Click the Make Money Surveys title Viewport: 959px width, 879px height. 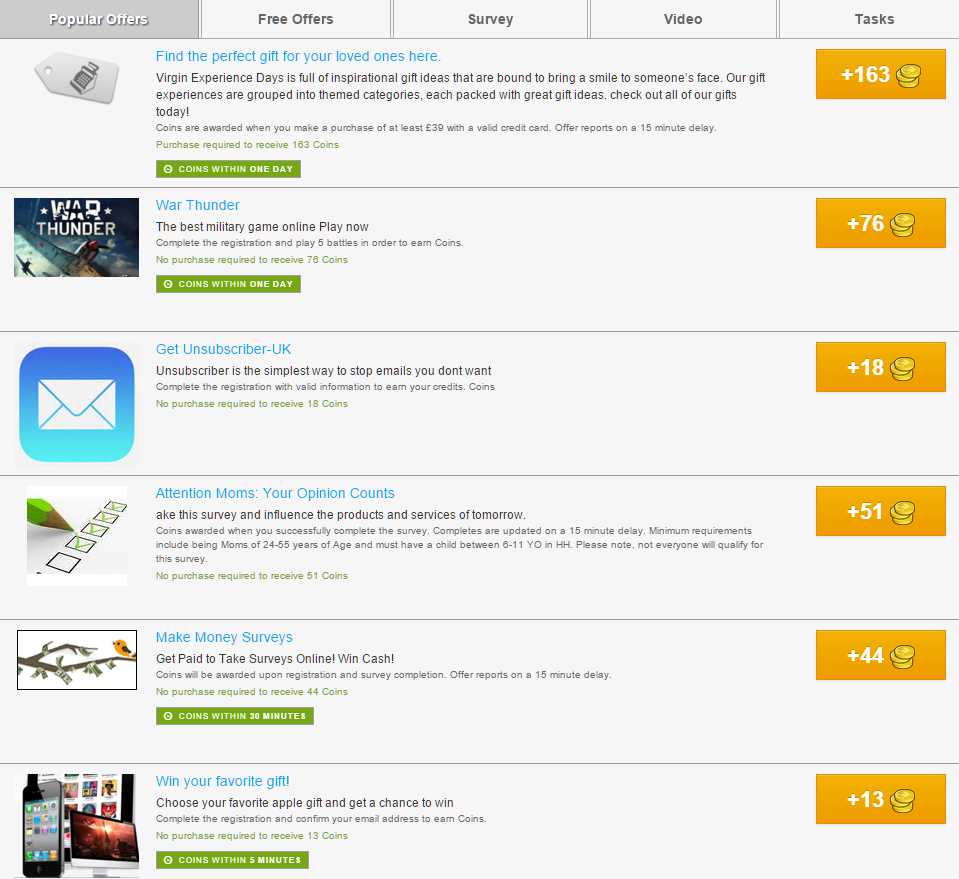click(x=224, y=637)
